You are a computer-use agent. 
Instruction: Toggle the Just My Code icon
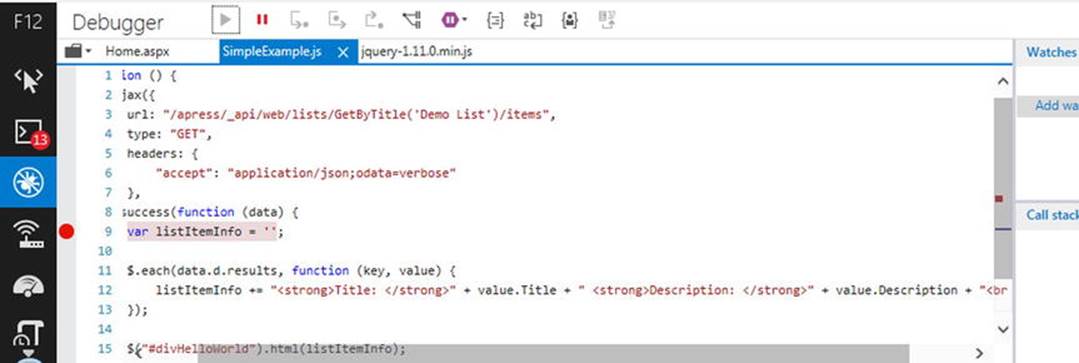pos(570,20)
